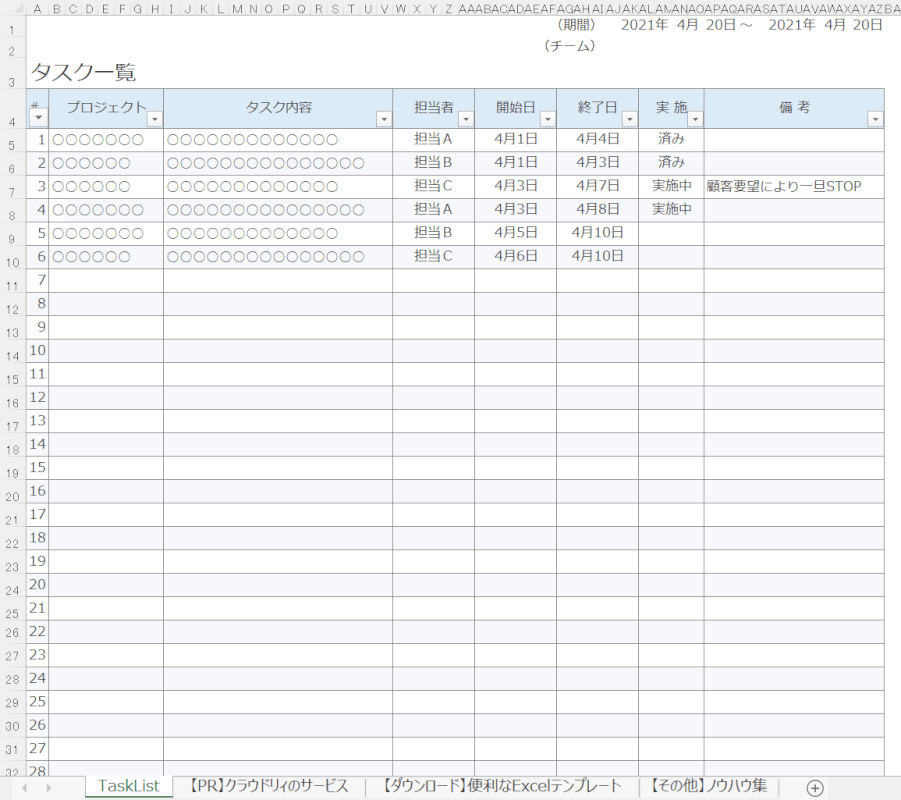Select the 4月8日 end date cell

[x=598, y=209]
